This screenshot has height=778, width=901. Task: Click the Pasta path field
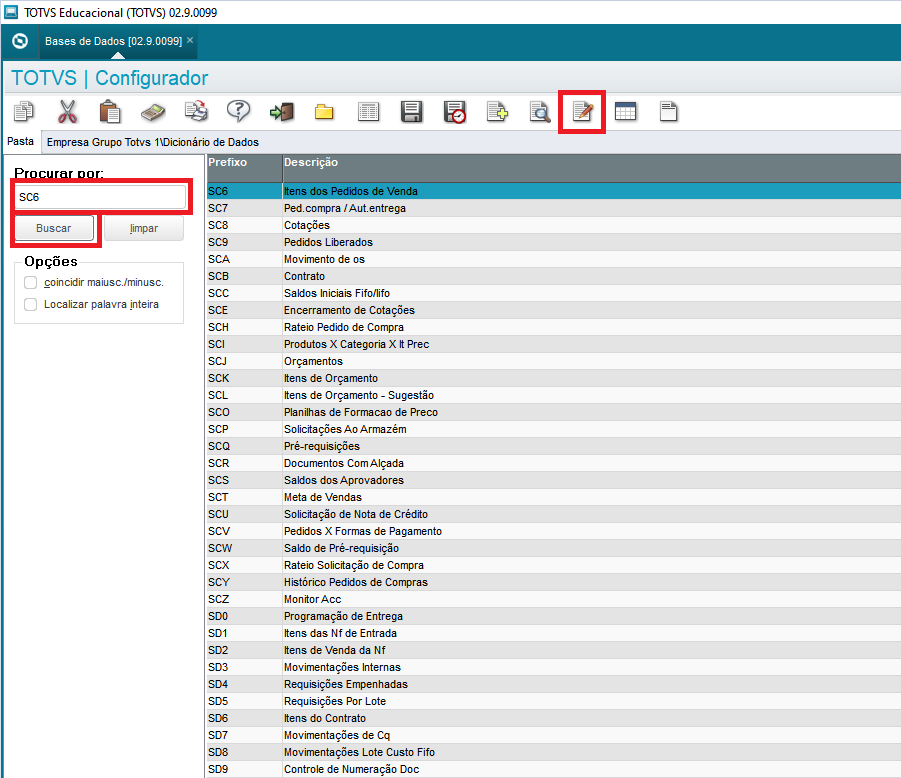point(471,142)
